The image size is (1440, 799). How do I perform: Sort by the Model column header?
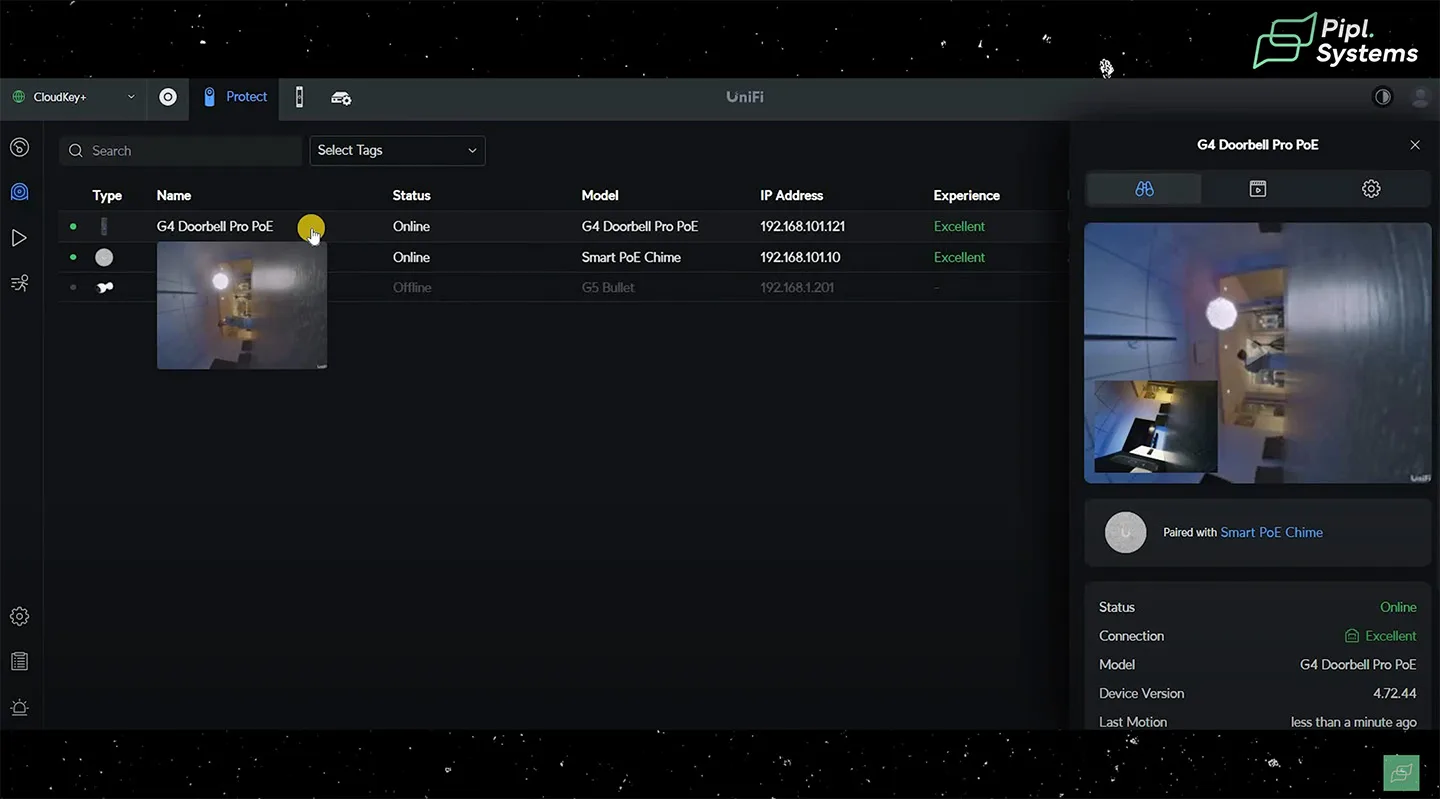pos(600,195)
